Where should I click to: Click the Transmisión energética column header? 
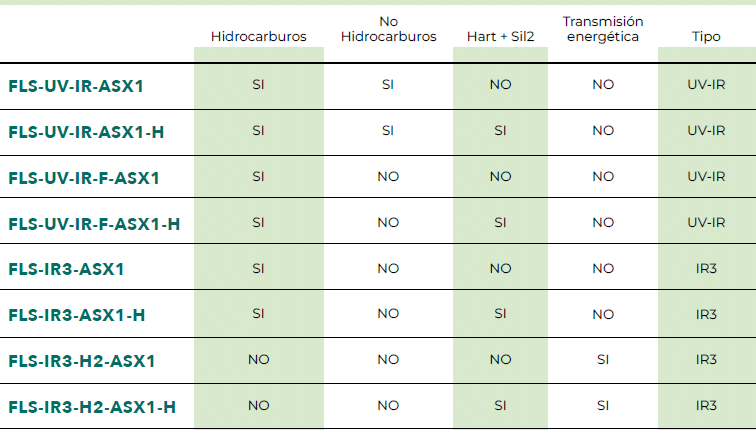602,29
